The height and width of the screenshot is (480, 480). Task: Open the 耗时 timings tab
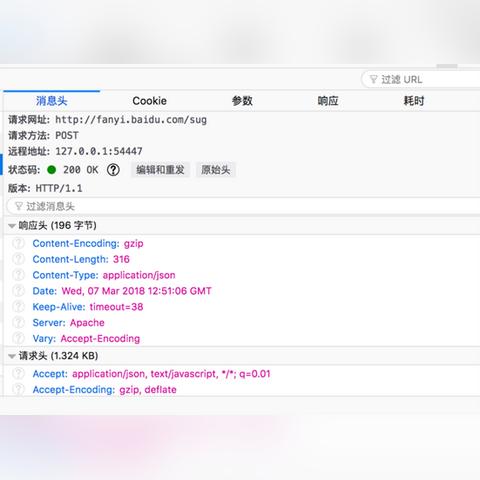(x=414, y=101)
